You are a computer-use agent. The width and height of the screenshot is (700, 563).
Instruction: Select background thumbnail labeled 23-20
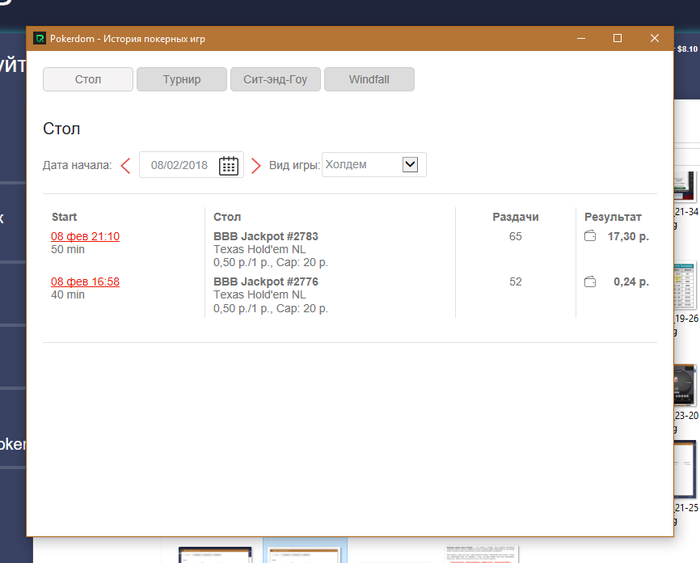point(686,385)
